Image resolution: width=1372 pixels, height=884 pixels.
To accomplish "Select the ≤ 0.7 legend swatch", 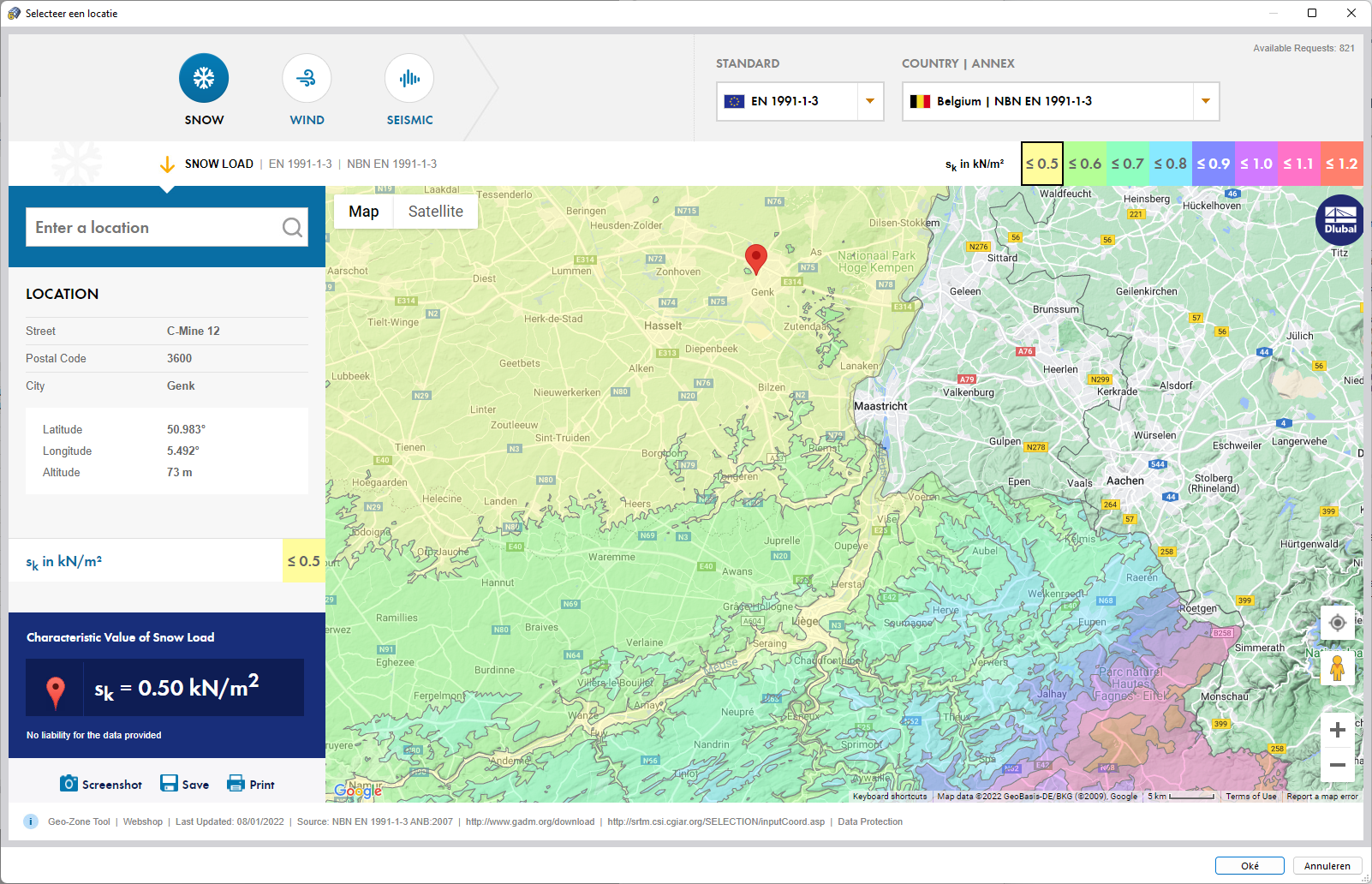I will [1128, 164].
